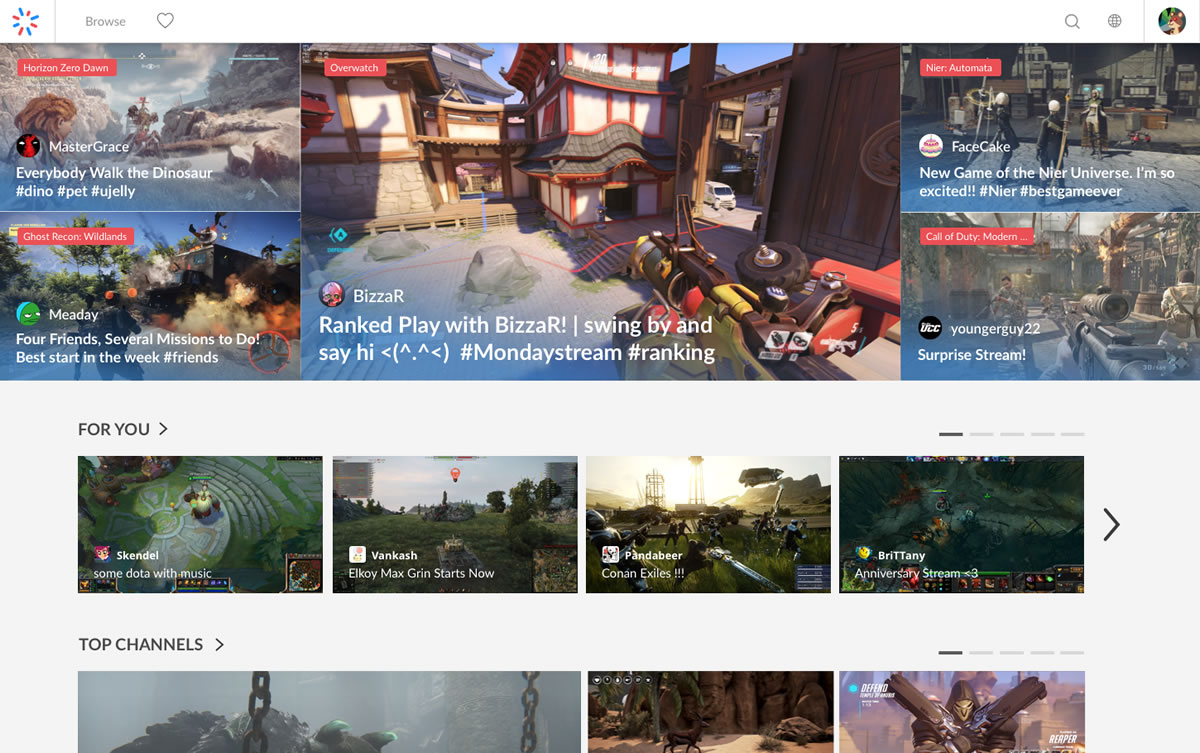Open 'Four Friends, Several Missions to Do!' stream
The height and width of the screenshot is (753, 1200).
[138, 348]
